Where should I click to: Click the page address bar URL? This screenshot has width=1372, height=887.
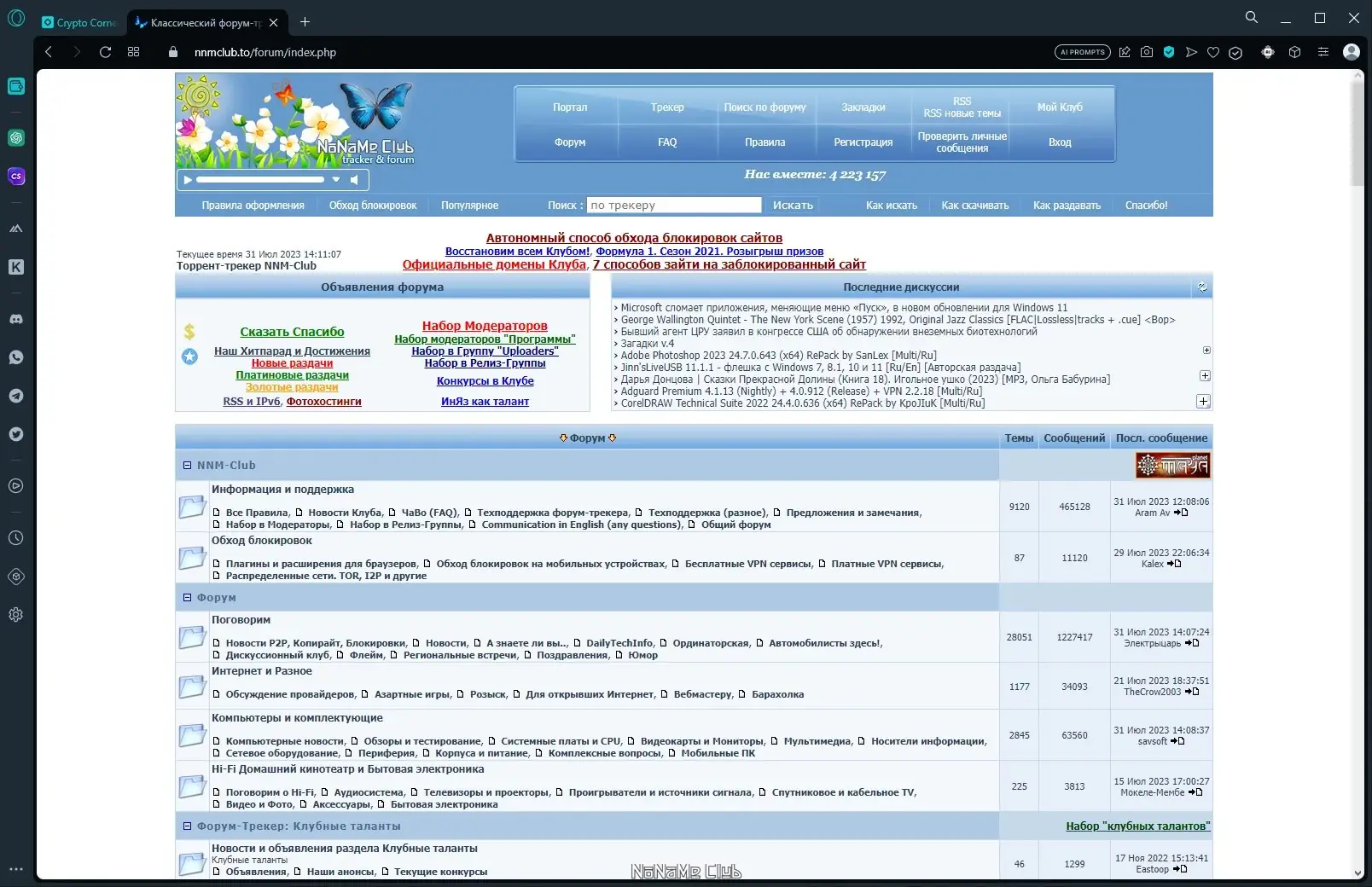point(265,52)
